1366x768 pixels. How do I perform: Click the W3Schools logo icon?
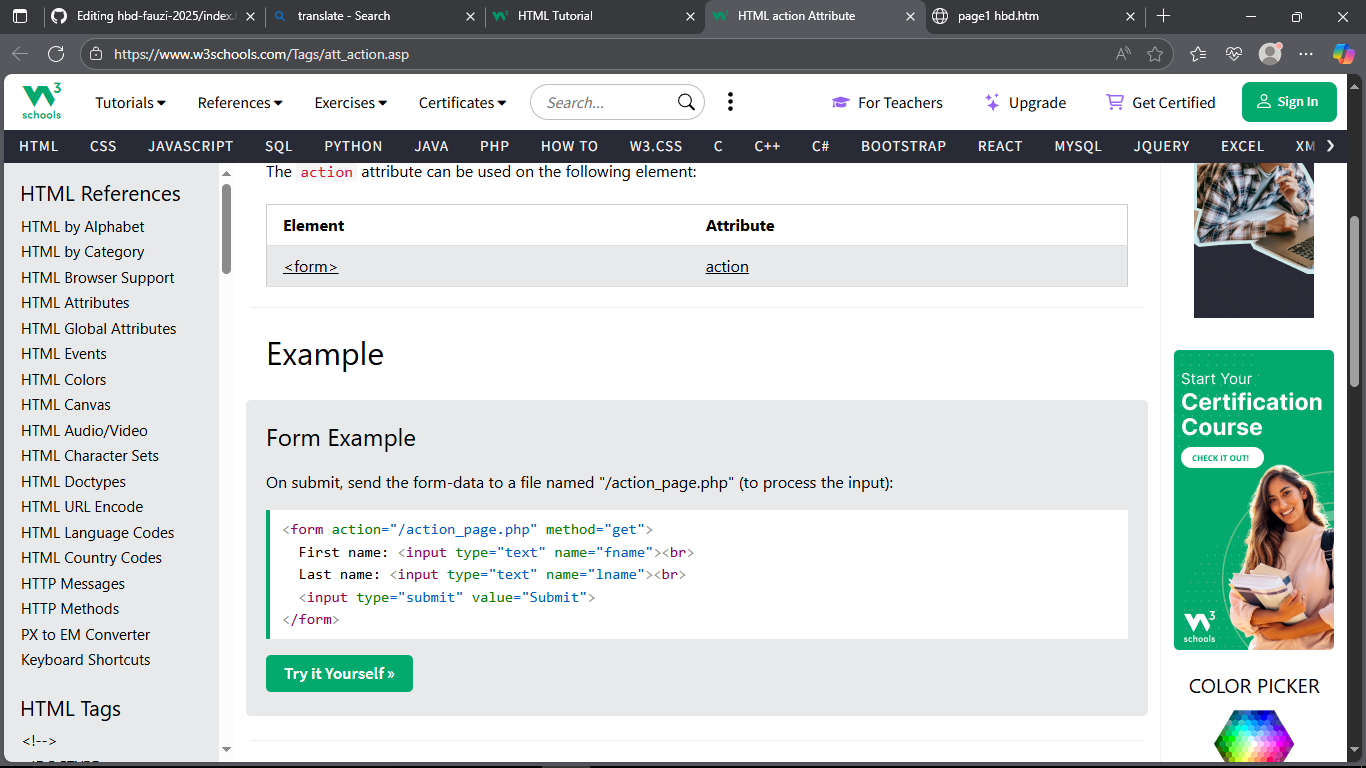(42, 102)
